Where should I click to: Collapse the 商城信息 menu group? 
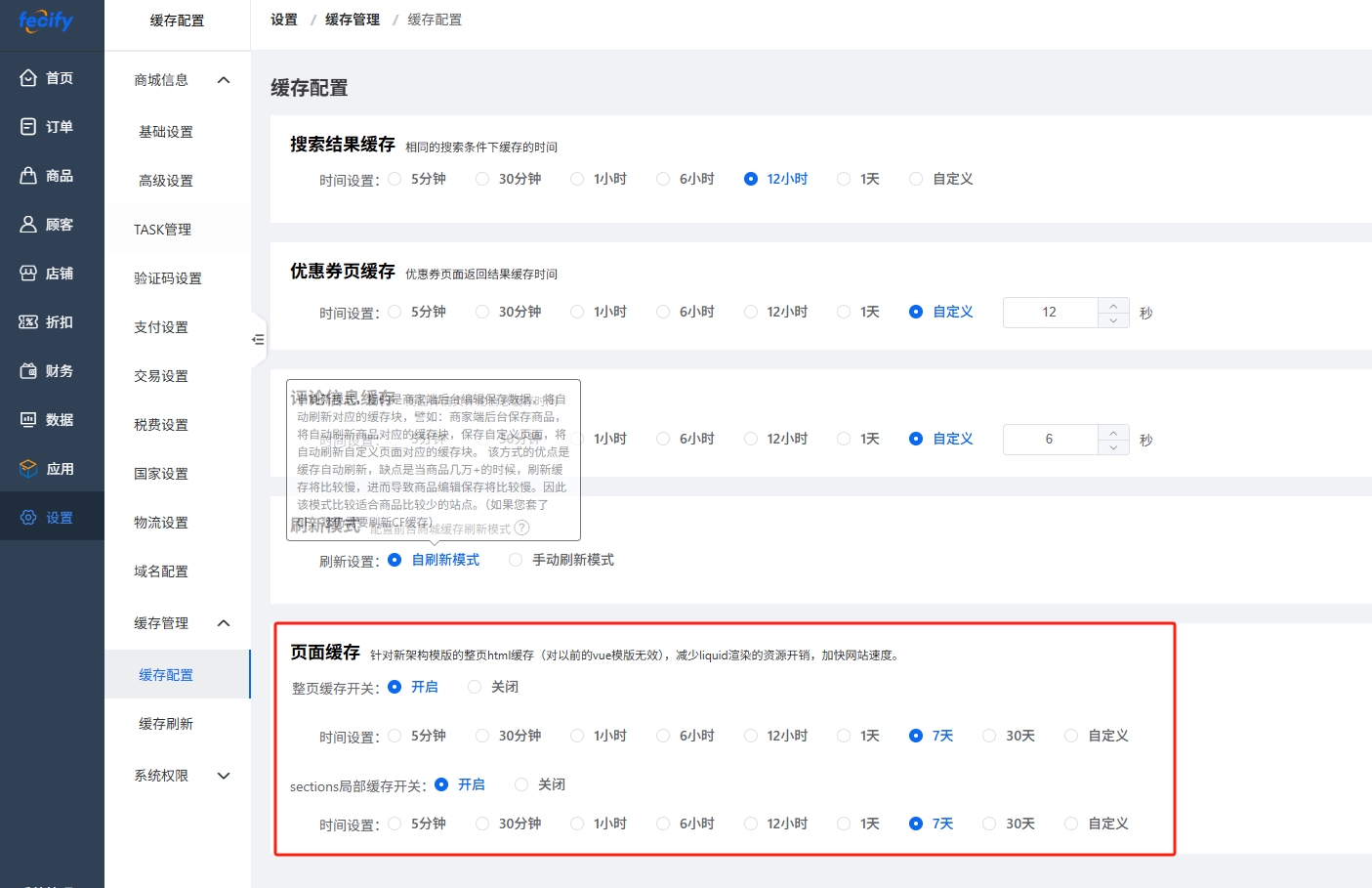point(224,80)
